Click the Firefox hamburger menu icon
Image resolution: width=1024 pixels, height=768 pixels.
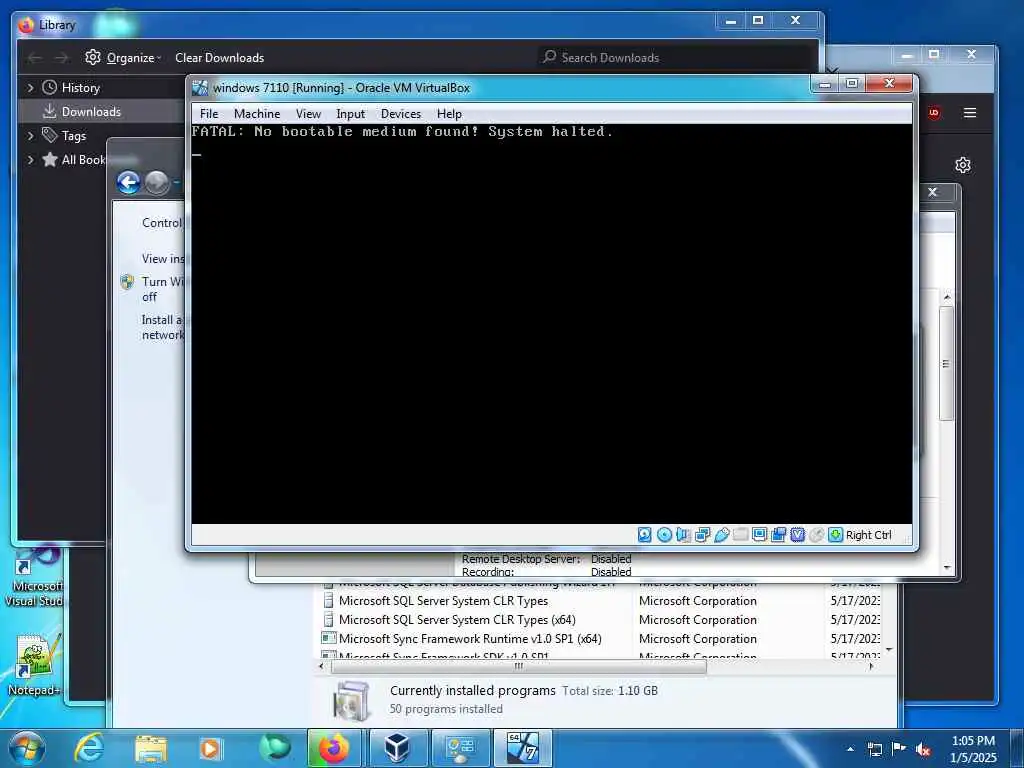[x=970, y=113]
